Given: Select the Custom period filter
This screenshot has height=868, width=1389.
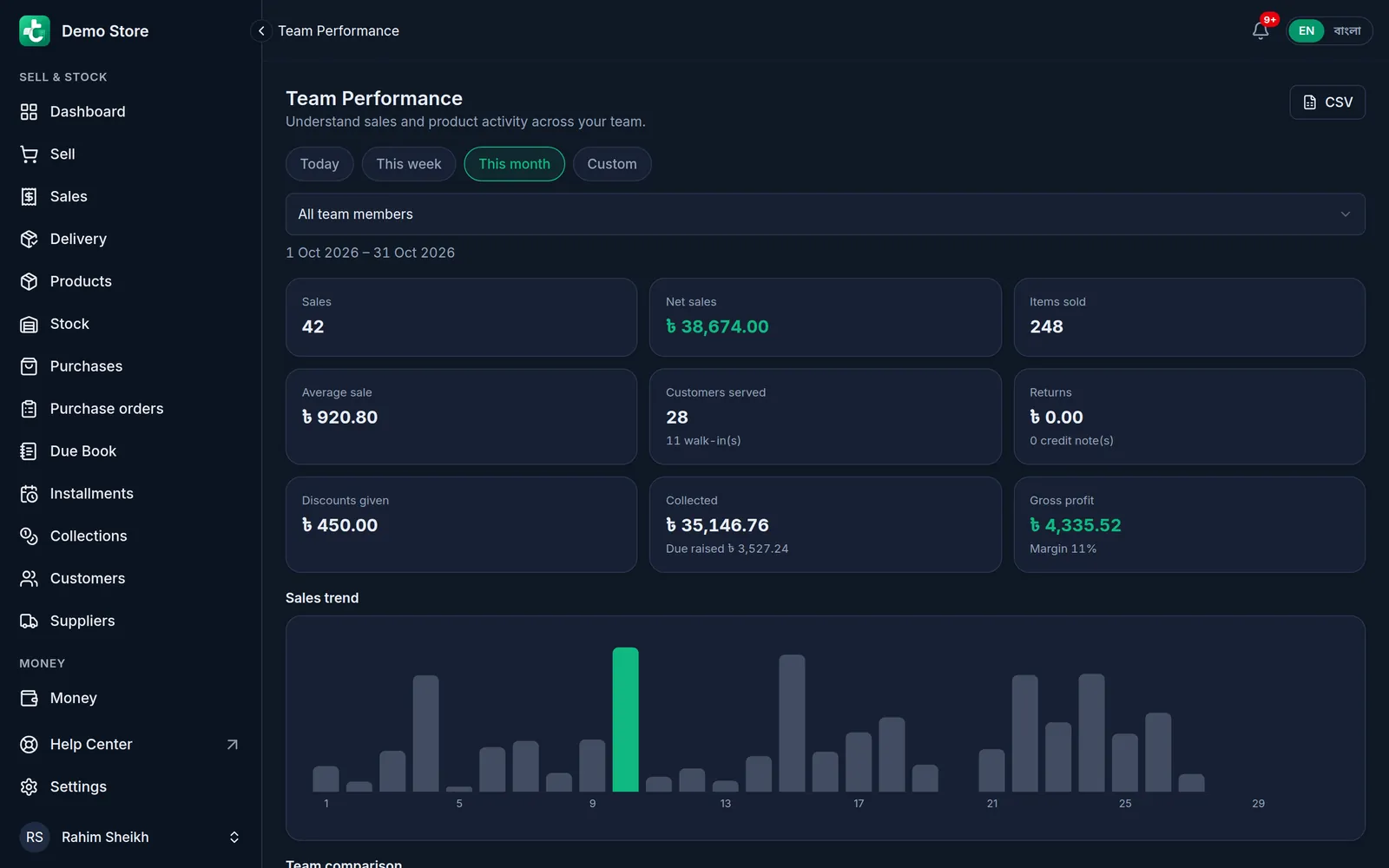Looking at the screenshot, I should click(x=612, y=164).
